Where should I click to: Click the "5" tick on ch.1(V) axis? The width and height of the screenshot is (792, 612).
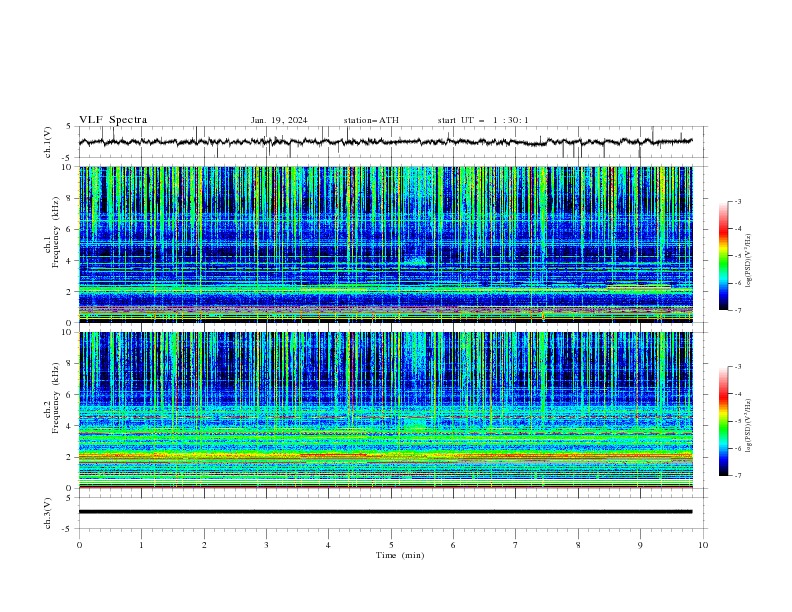(x=69, y=127)
